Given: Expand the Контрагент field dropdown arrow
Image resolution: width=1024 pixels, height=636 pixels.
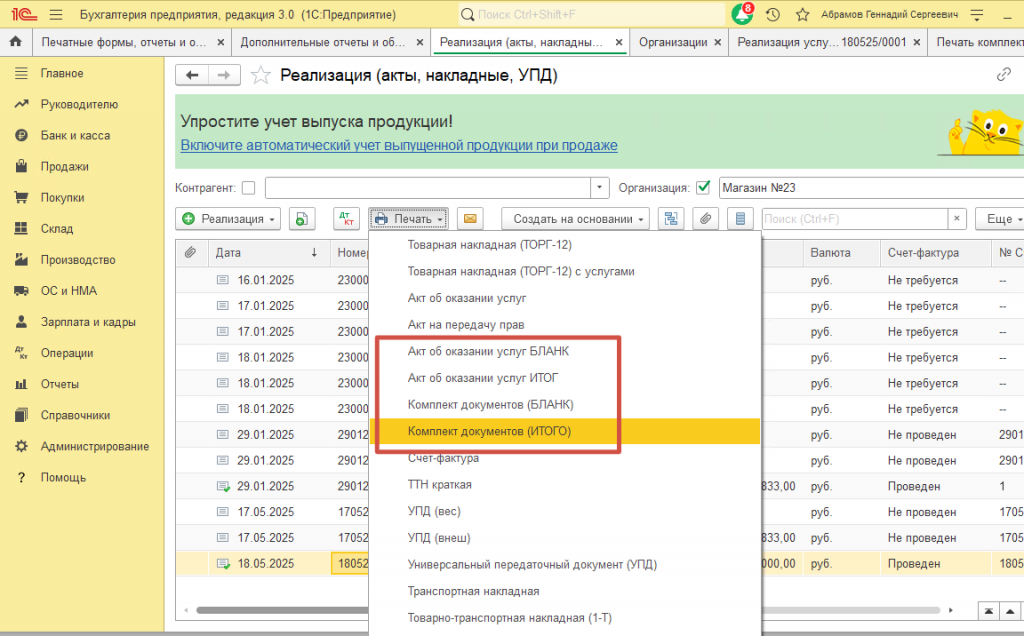Looking at the screenshot, I should pyautogui.click(x=600, y=188).
